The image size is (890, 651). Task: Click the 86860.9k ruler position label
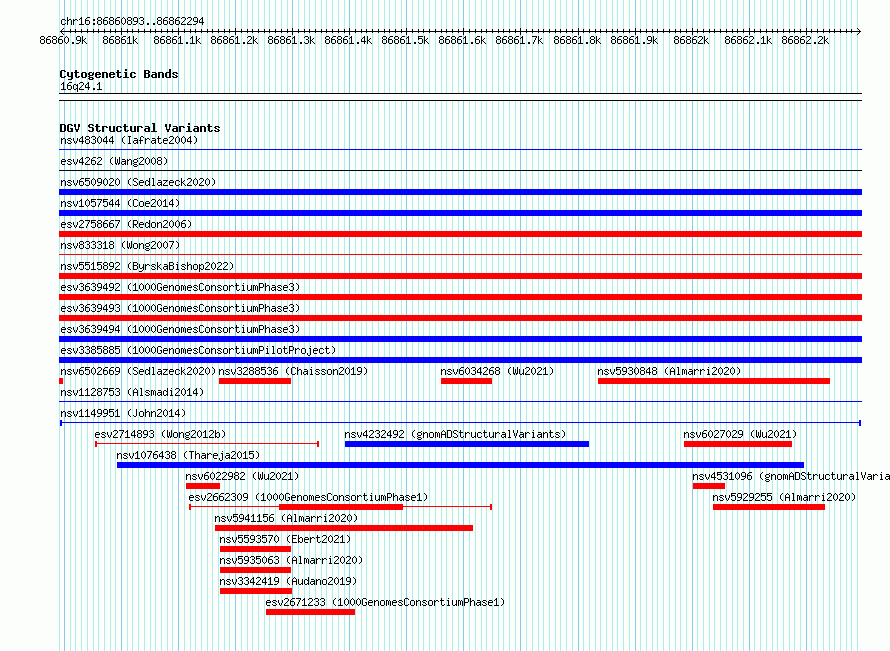tap(63, 40)
